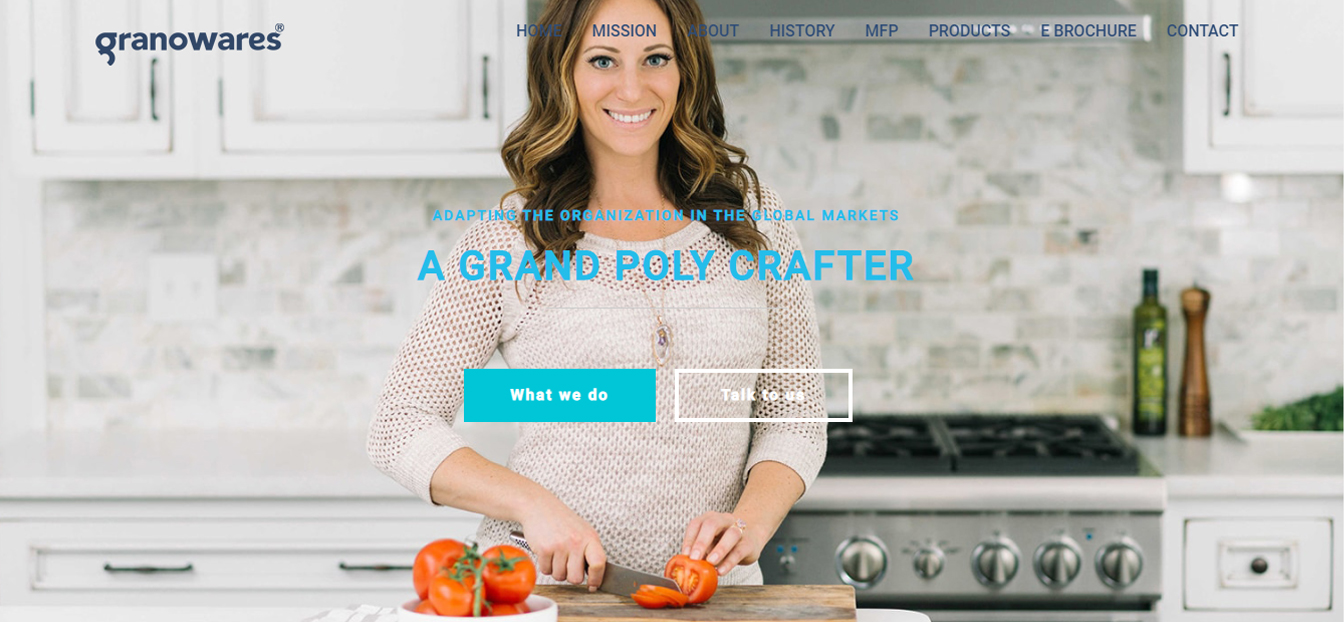
Task: Open the HOME menu item
Action: pos(539,31)
